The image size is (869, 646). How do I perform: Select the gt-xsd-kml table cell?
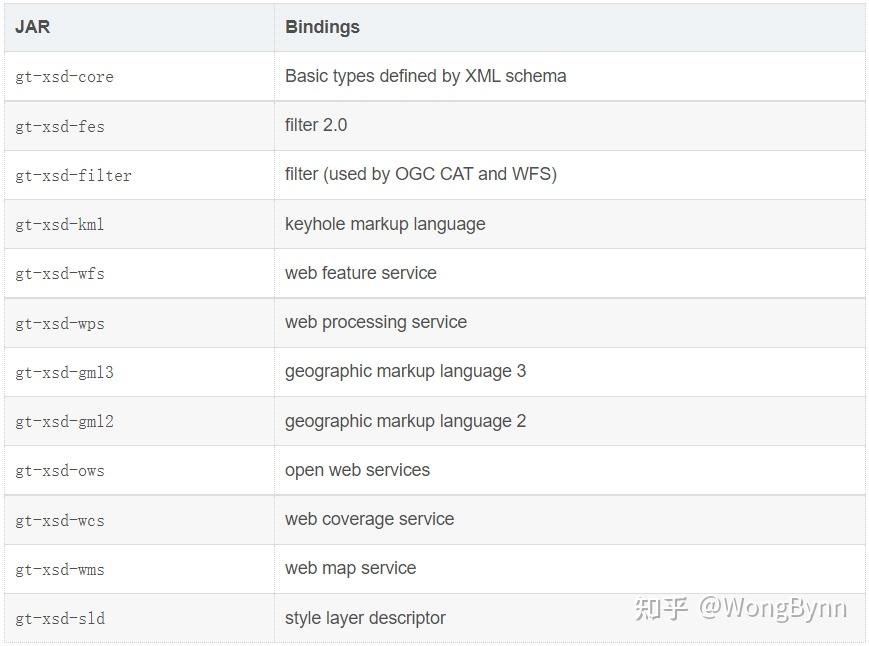60,224
